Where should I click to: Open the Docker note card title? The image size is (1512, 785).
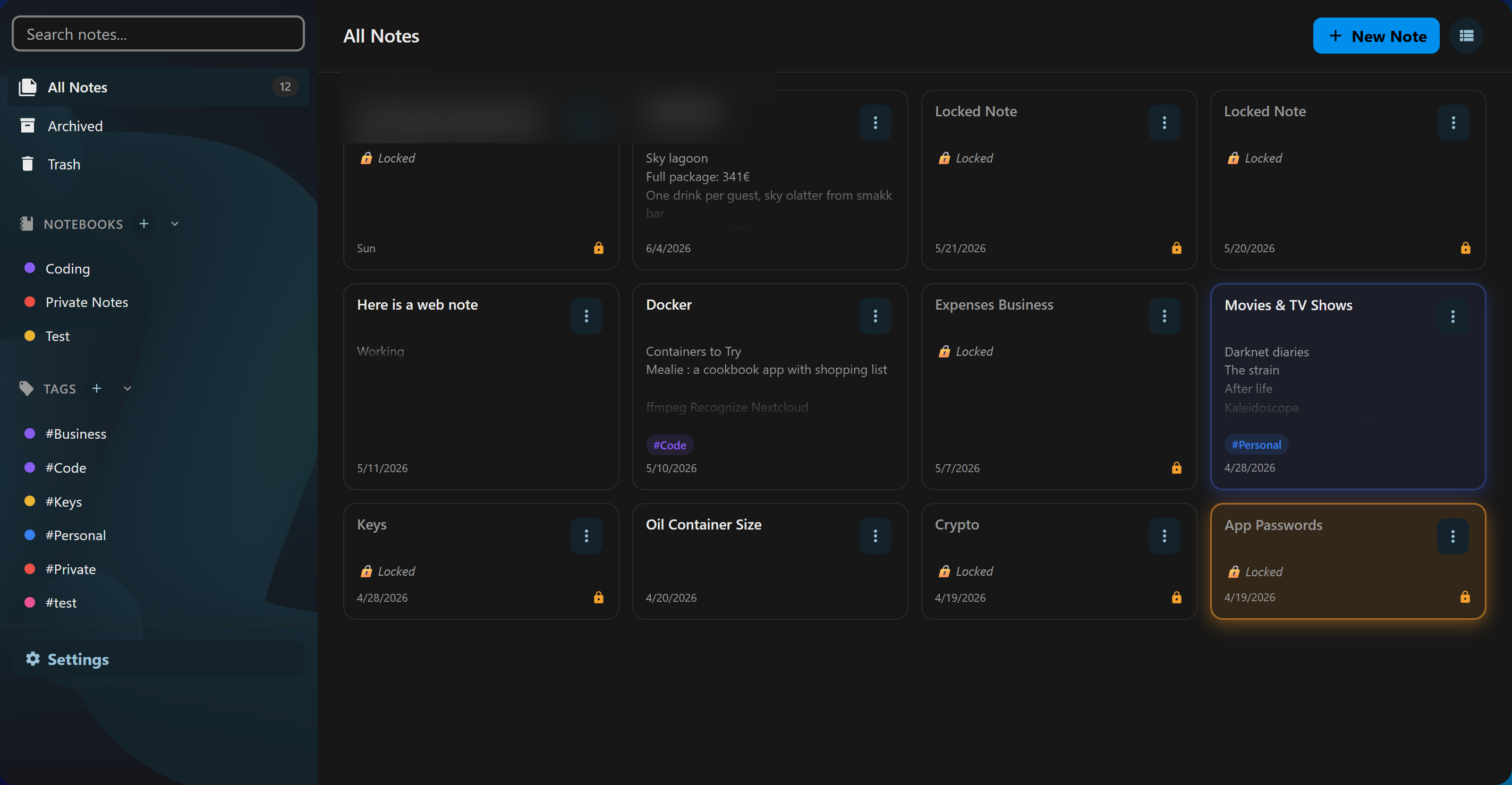point(668,304)
